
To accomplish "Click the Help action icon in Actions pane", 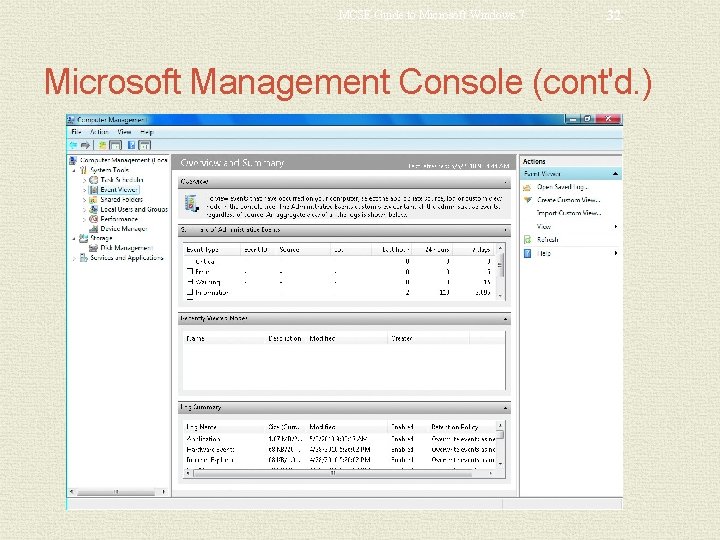I will tap(528, 253).
